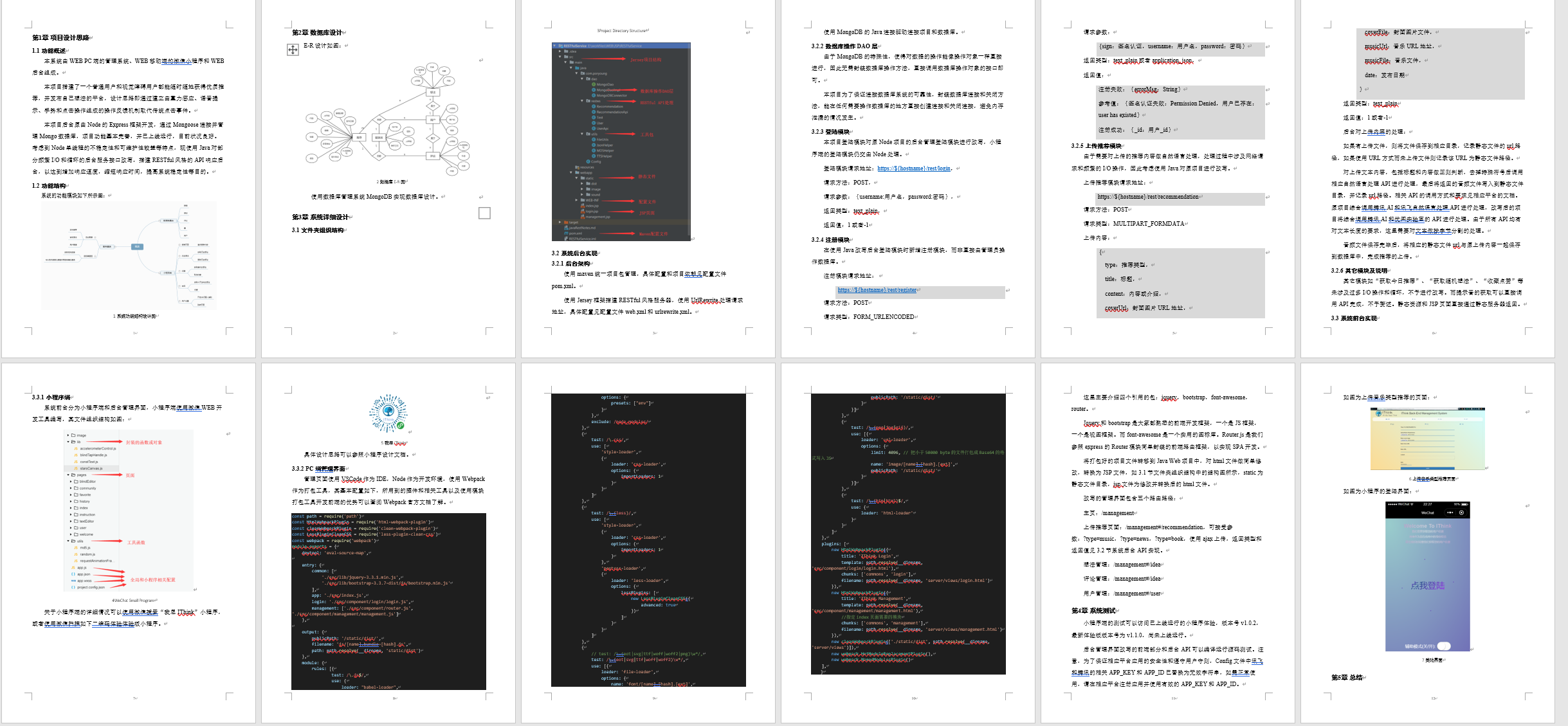Collapse the pages folder arrow in WeChat tree
The height and width of the screenshot is (726, 1568).
coord(68,475)
